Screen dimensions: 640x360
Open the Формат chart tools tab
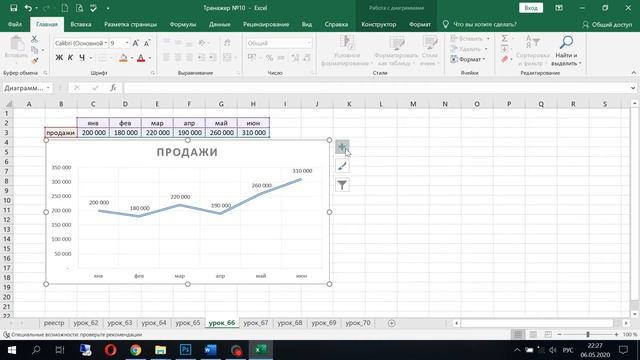420,24
